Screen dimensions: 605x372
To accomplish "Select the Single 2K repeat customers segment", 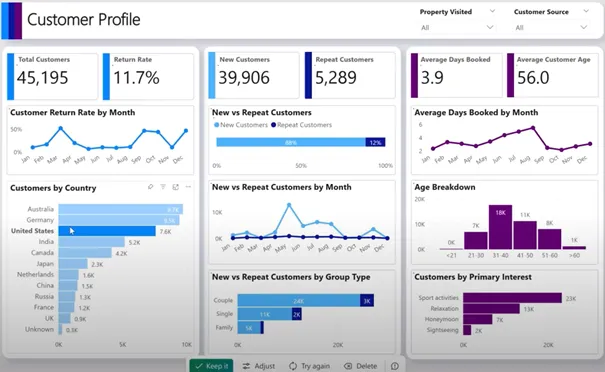I will (297, 314).
